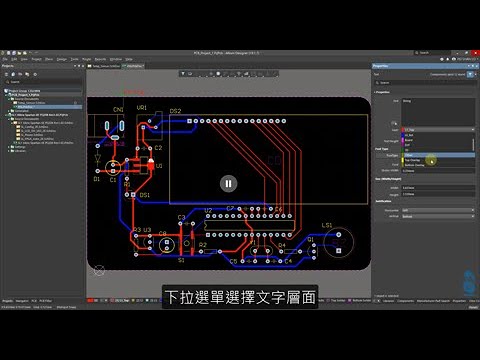The image size is (480, 360).
Task: Open the File menu
Action: pos(5,59)
